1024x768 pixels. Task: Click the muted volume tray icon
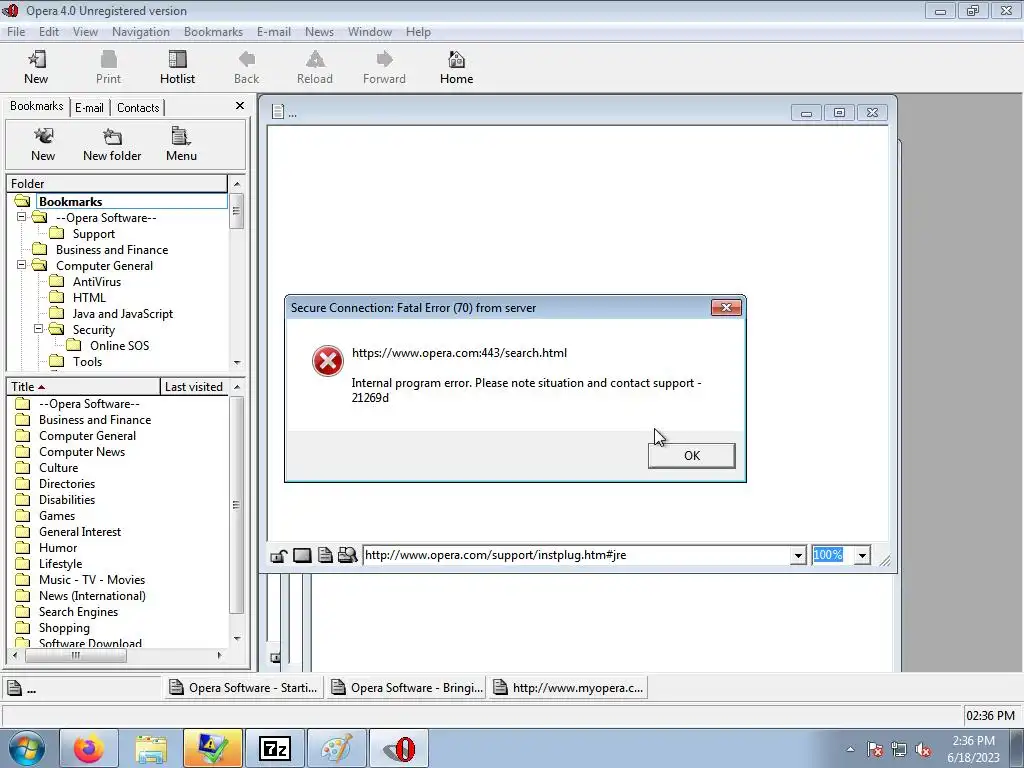click(923, 750)
